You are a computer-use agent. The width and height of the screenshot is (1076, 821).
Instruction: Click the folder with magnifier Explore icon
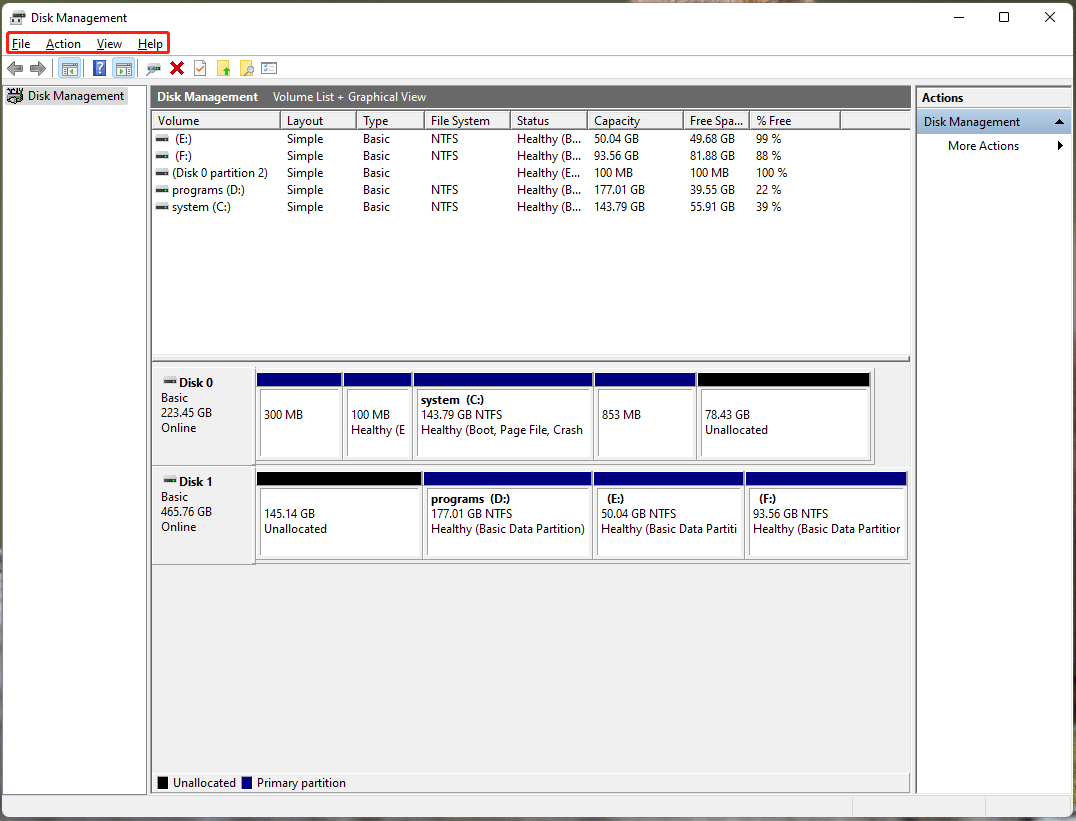[x=246, y=68]
